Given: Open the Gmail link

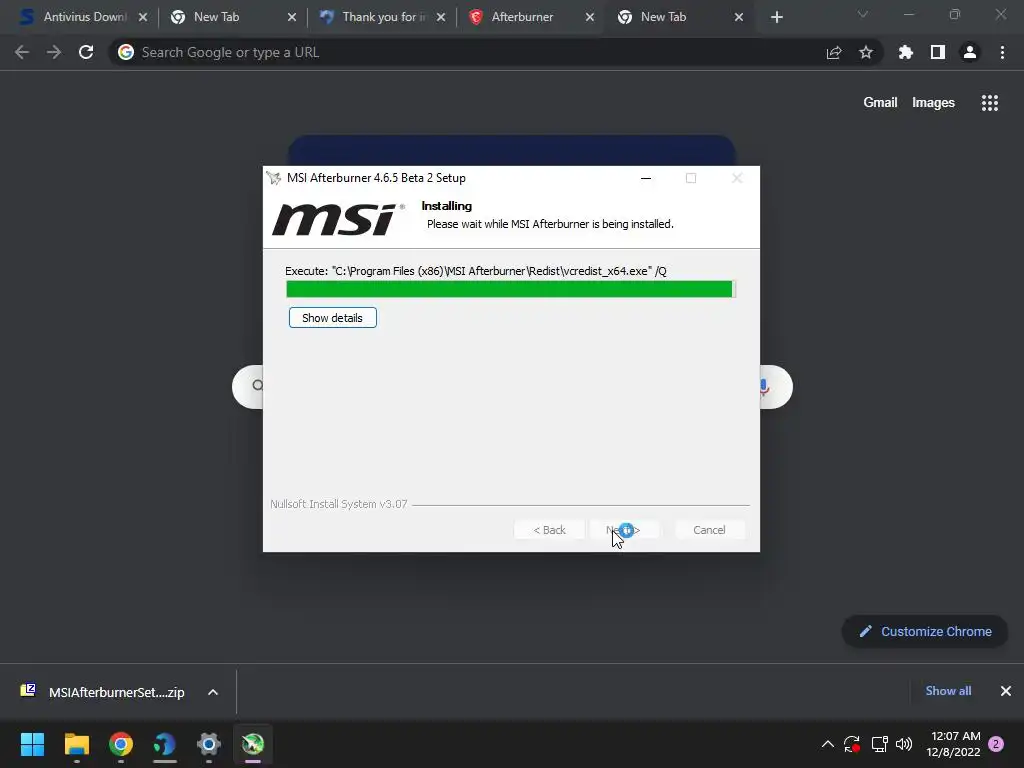Looking at the screenshot, I should pos(880,103).
